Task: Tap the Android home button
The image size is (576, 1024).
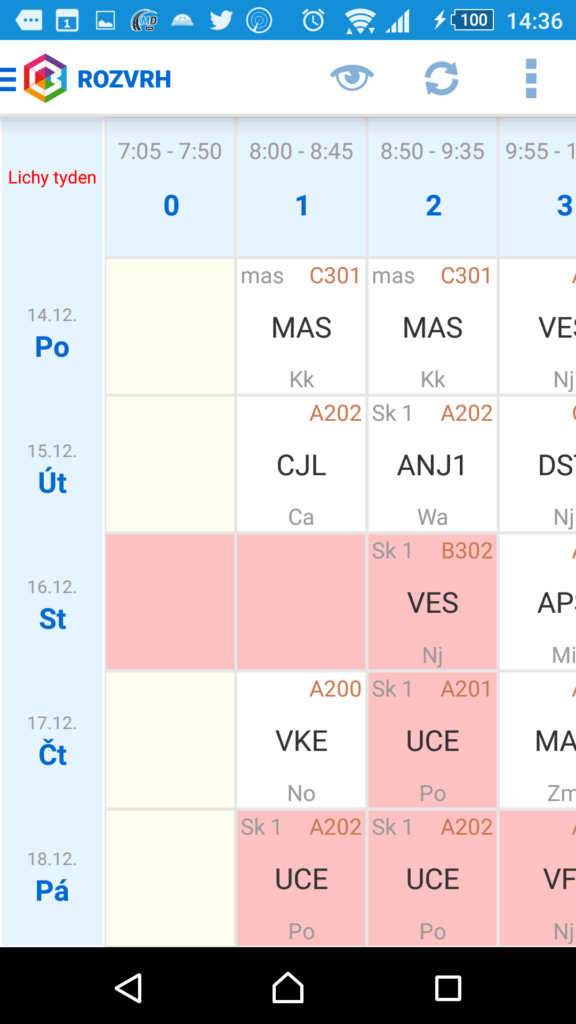Action: [288, 987]
